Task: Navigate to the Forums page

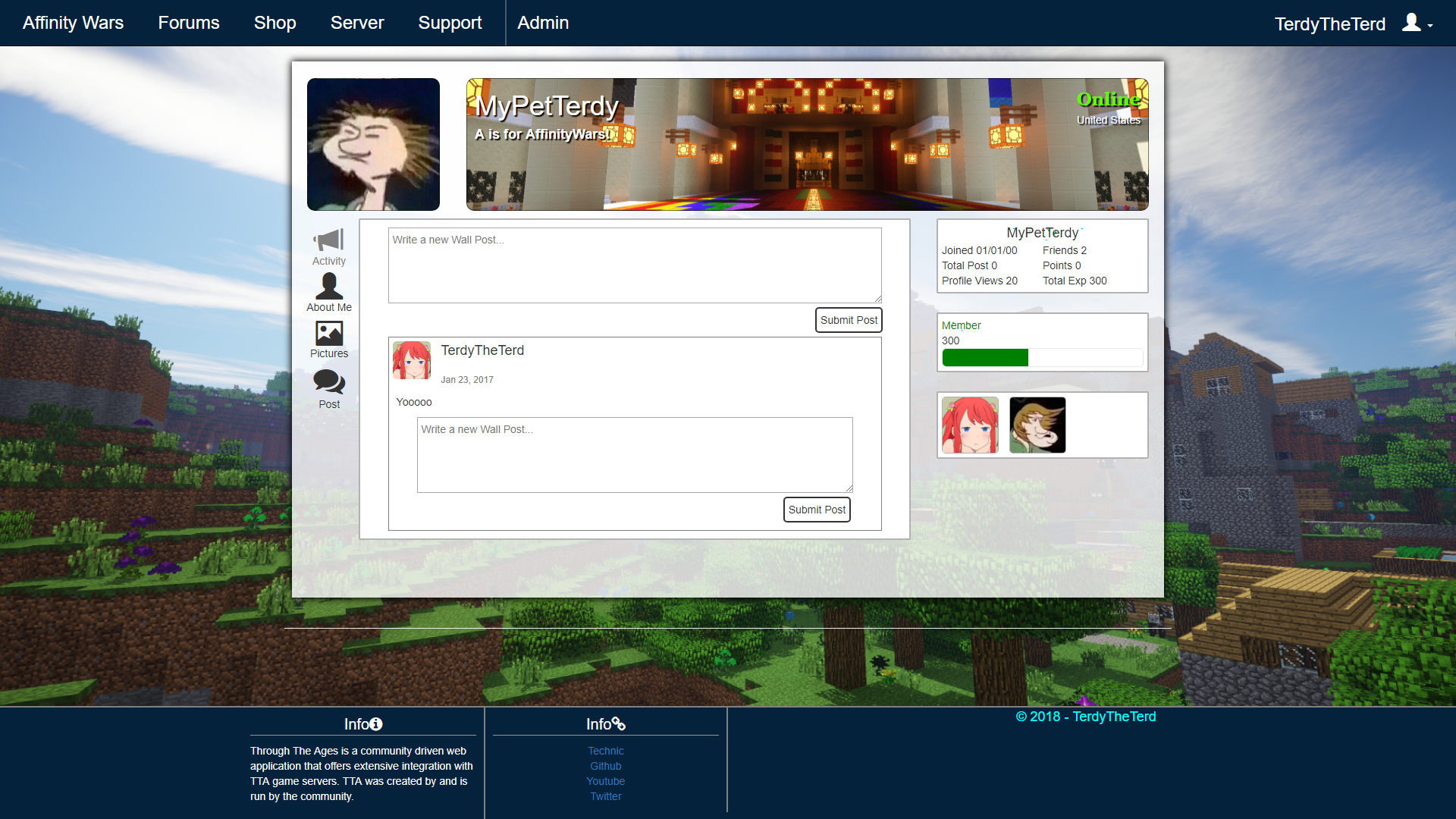Action: 188,23
